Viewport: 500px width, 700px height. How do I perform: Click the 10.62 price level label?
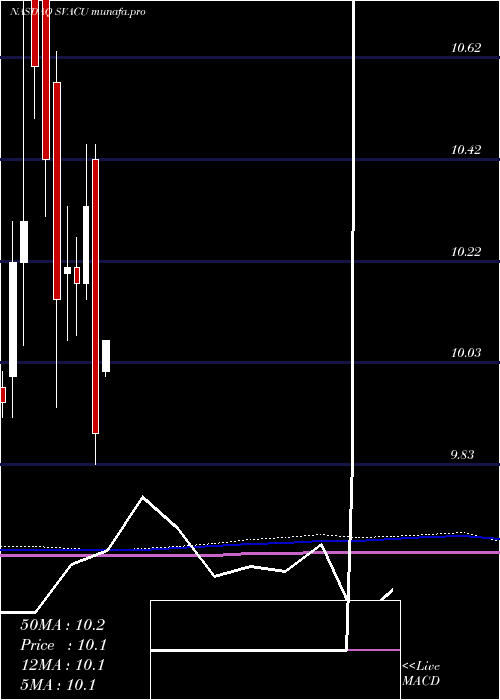point(466,48)
